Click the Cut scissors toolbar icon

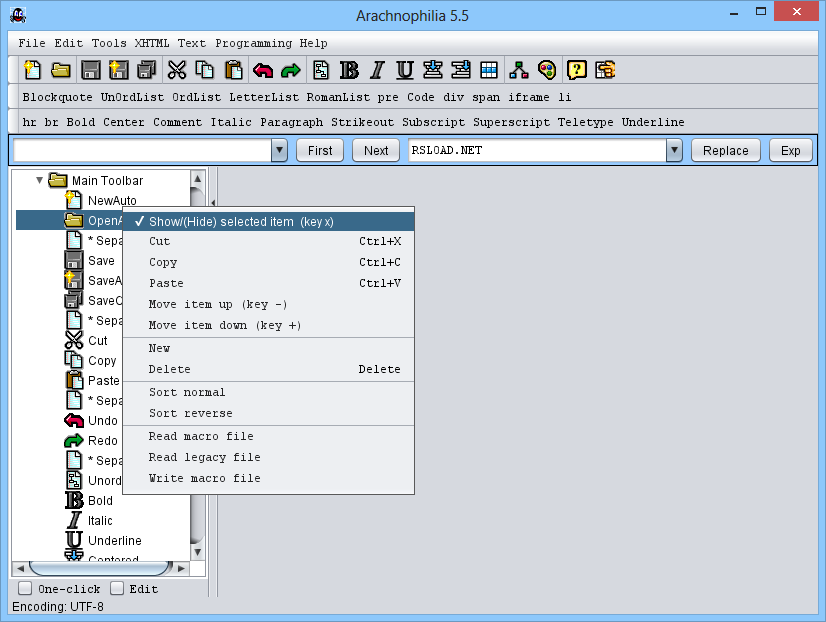pyautogui.click(x=177, y=70)
